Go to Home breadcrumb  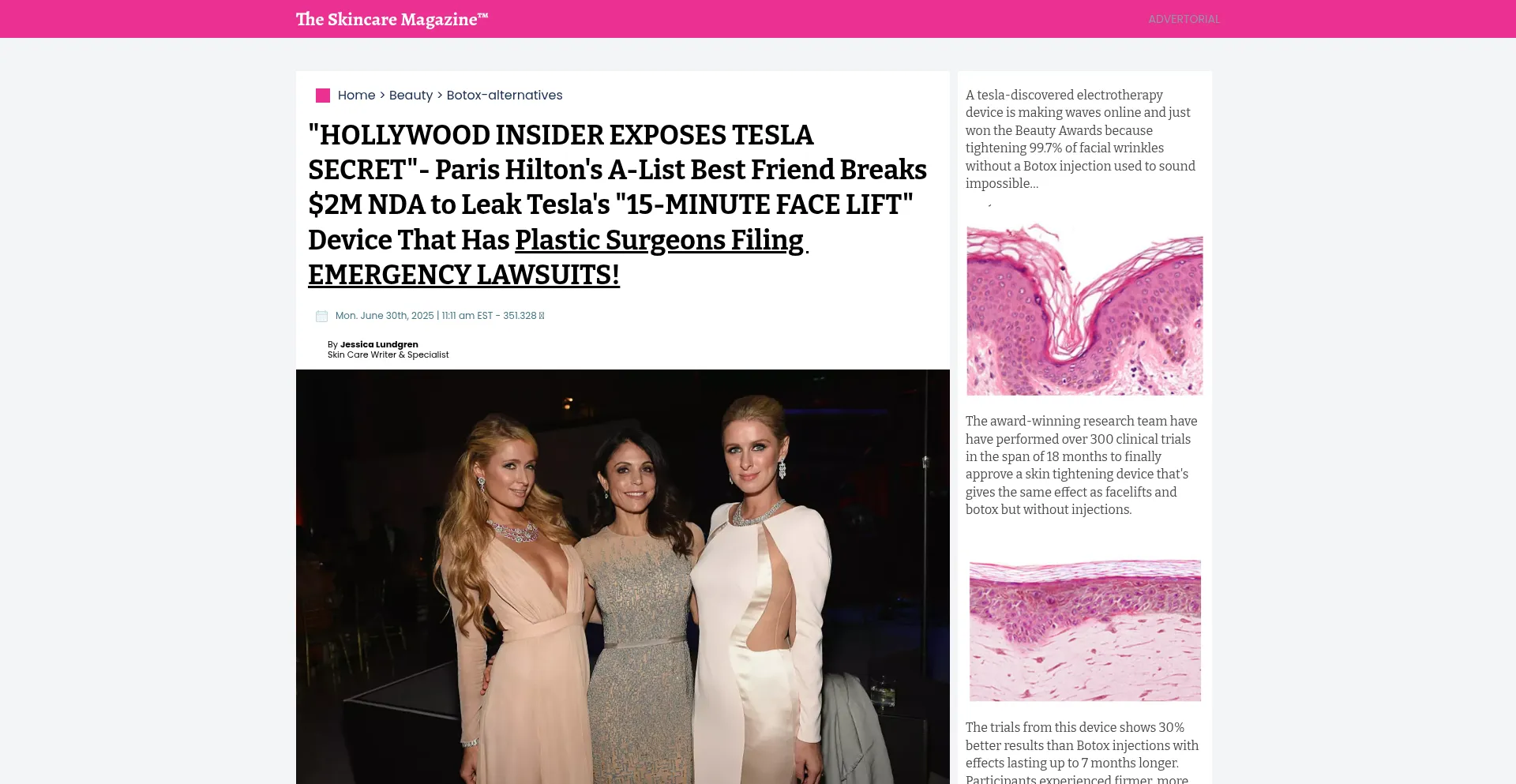(356, 95)
